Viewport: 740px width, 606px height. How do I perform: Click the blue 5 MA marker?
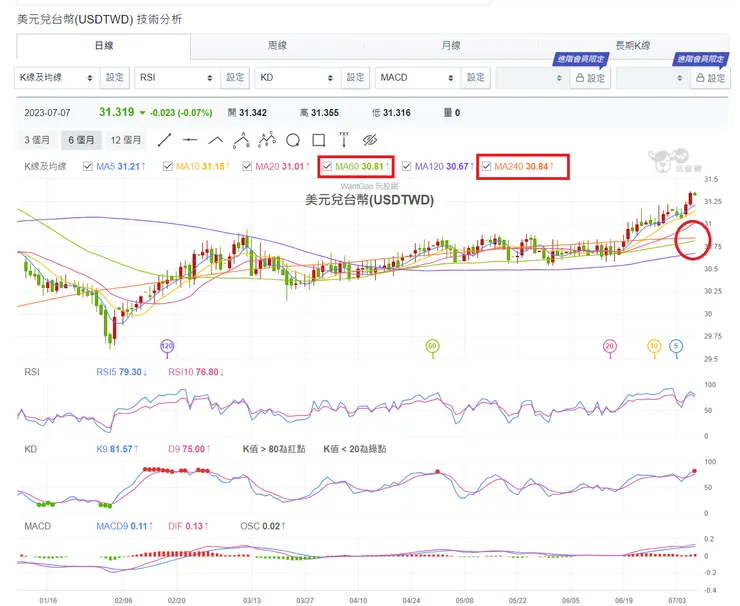[676, 346]
